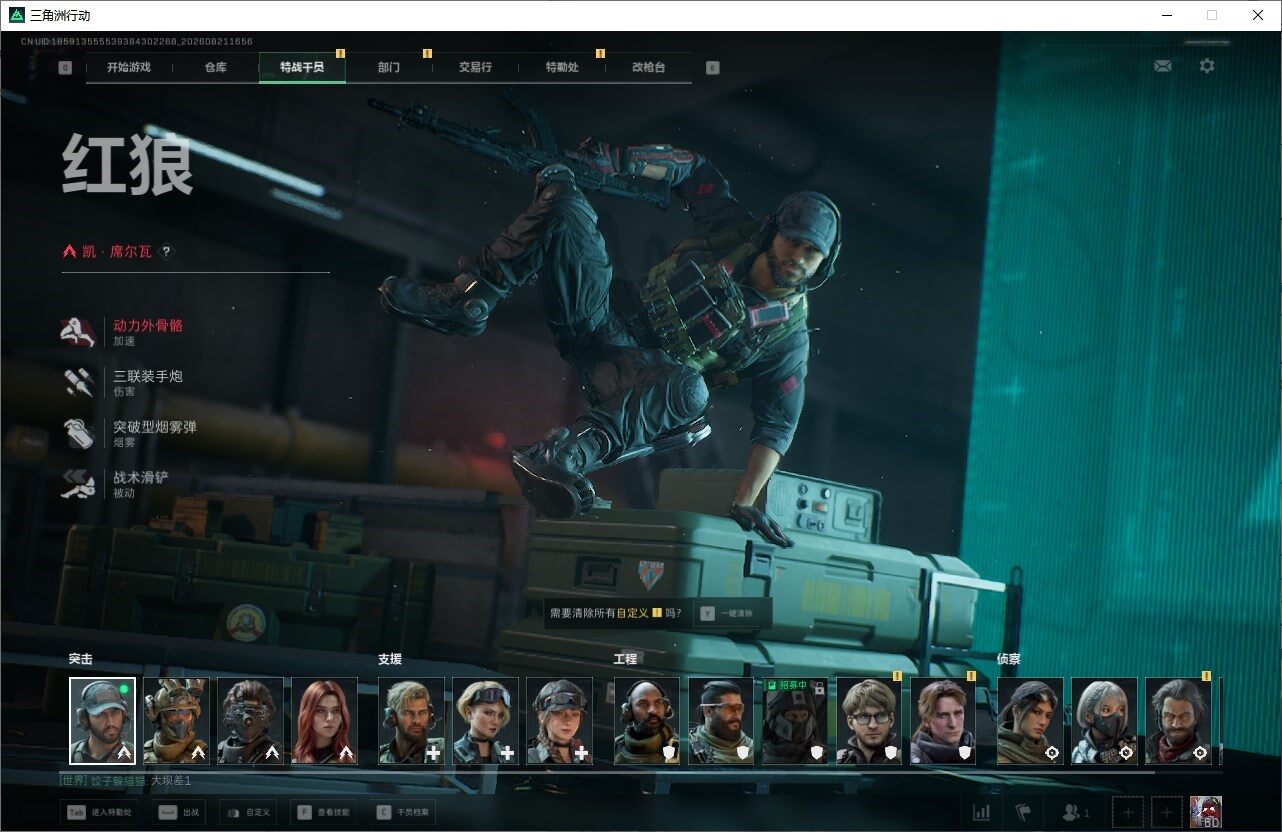Select the 战术滑铲 passive skill icon

pyautogui.click(x=78, y=484)
